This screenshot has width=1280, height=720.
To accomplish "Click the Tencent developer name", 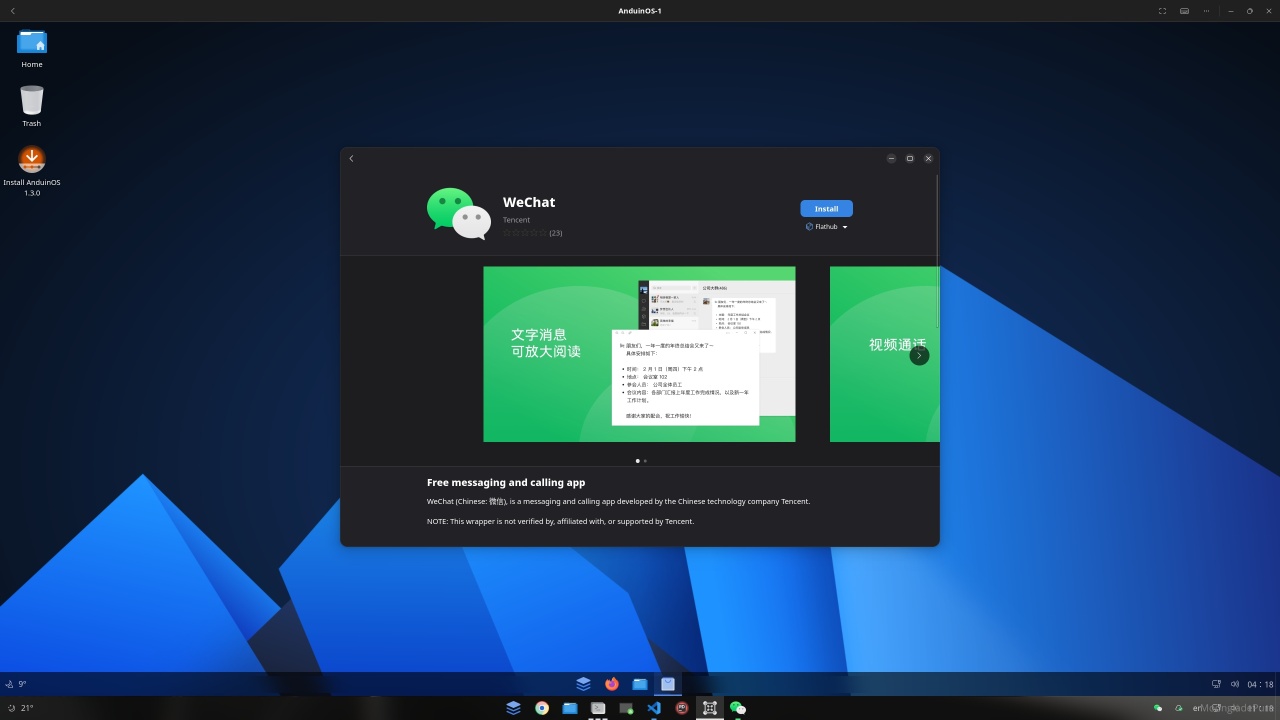I will coord(516,220).
